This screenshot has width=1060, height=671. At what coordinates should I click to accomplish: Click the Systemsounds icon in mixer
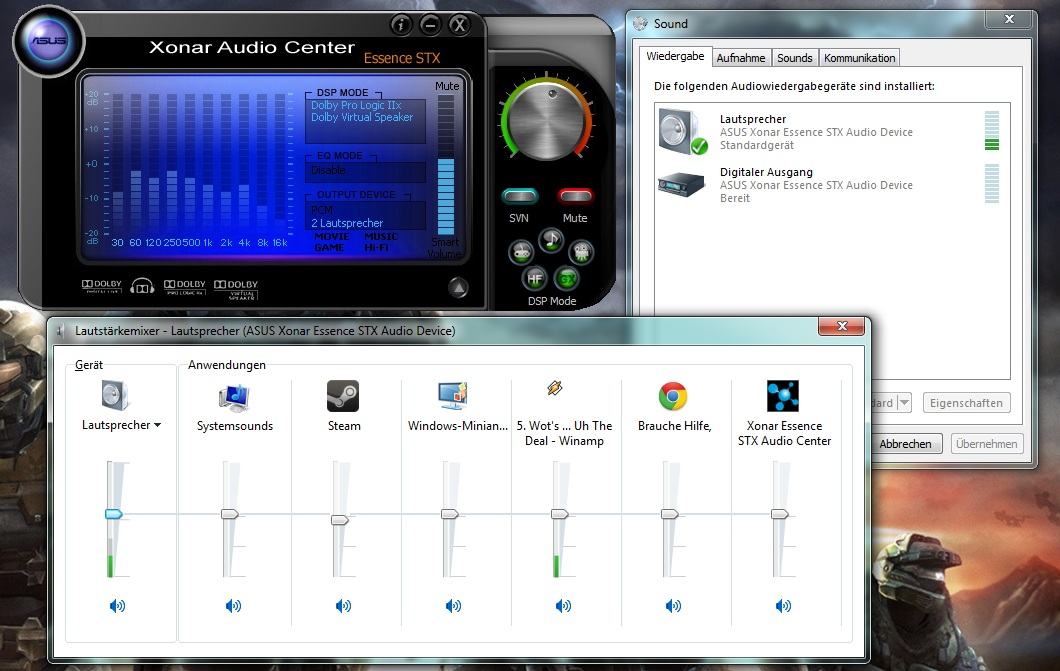coord(235,397)
